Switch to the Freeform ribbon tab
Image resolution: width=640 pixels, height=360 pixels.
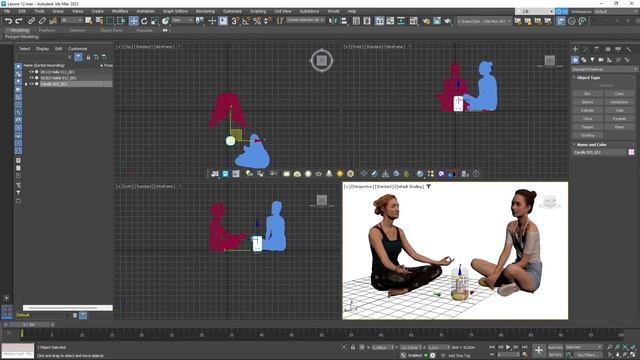47,30
